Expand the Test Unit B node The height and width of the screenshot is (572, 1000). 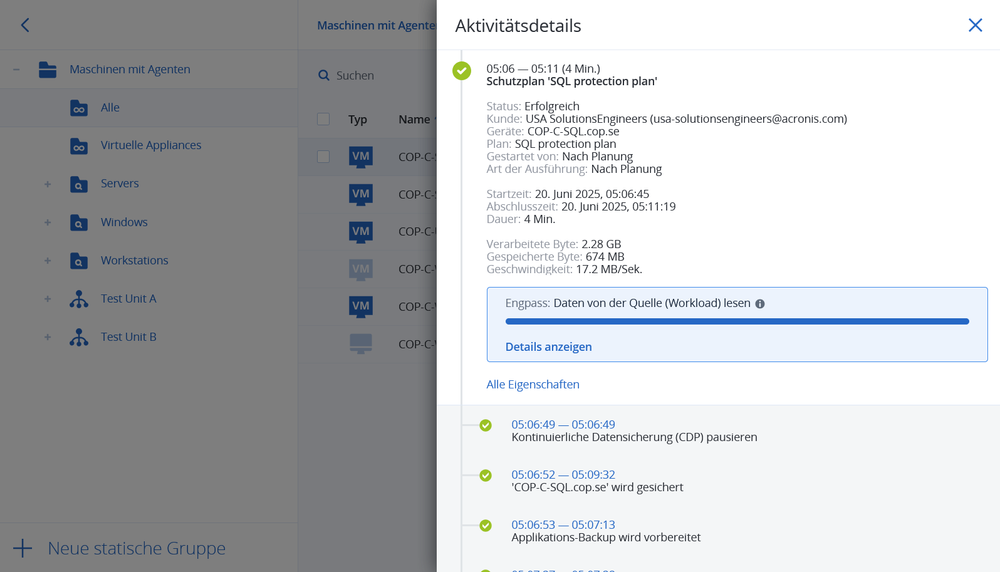pyautogui.click(x=47, y=337)
